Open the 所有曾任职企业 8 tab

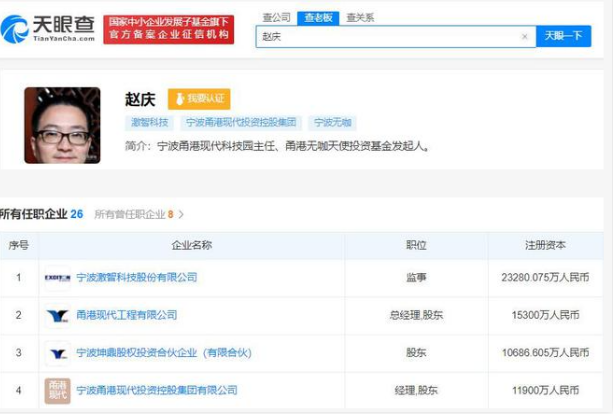pyautogui.click(x=134, y=214)
